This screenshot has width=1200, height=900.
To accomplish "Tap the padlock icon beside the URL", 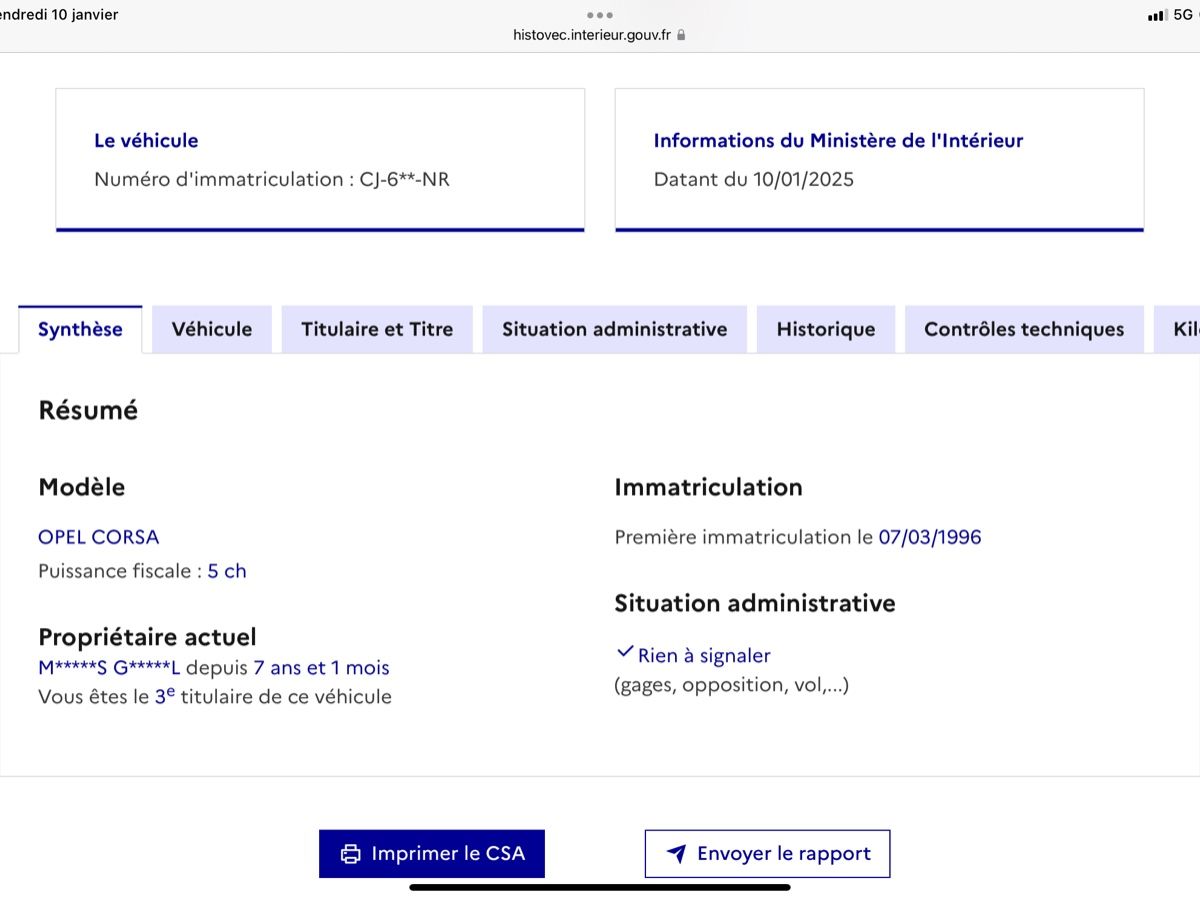I will pos(681,35).
